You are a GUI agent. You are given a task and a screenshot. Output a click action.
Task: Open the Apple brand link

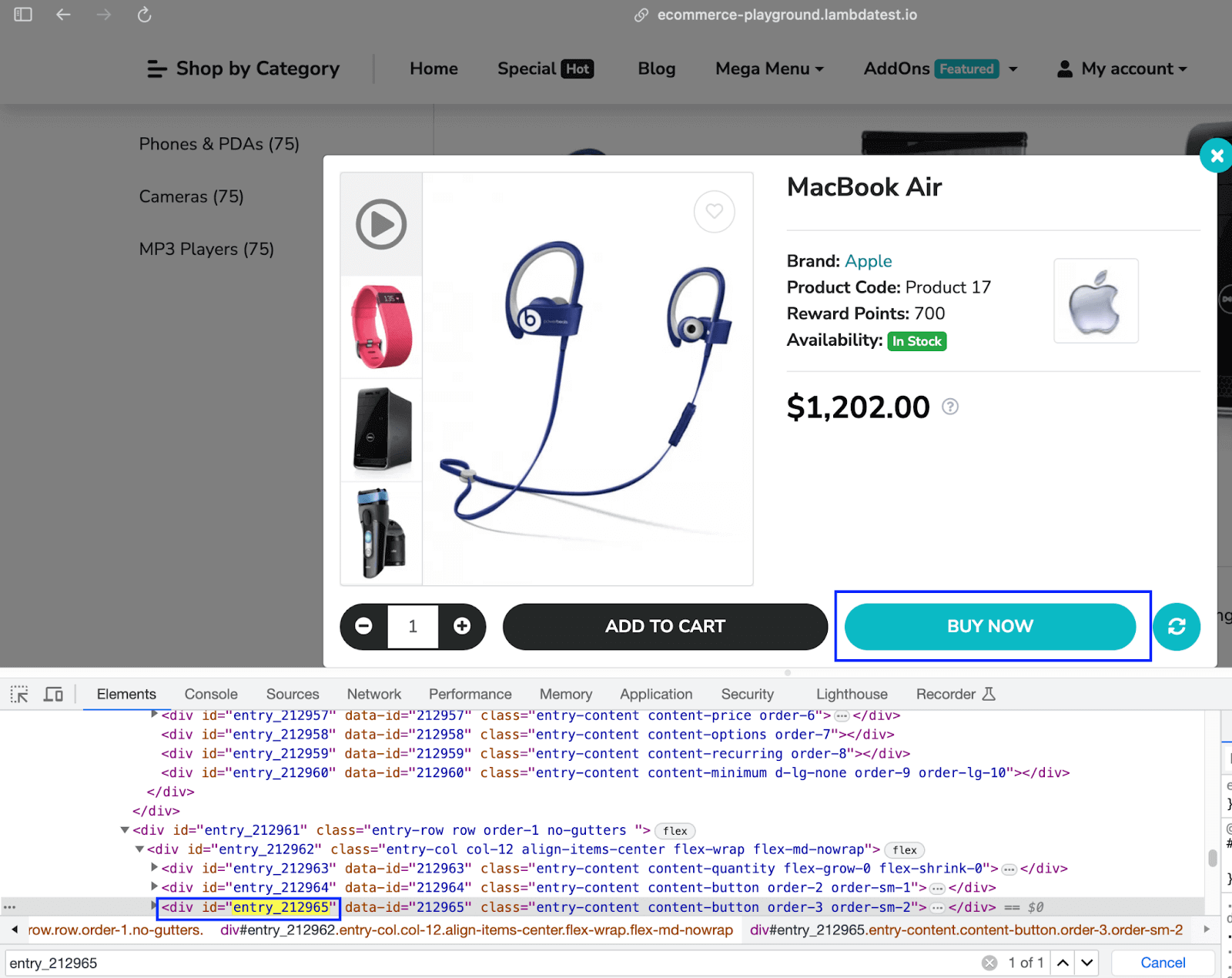(868, 261)
